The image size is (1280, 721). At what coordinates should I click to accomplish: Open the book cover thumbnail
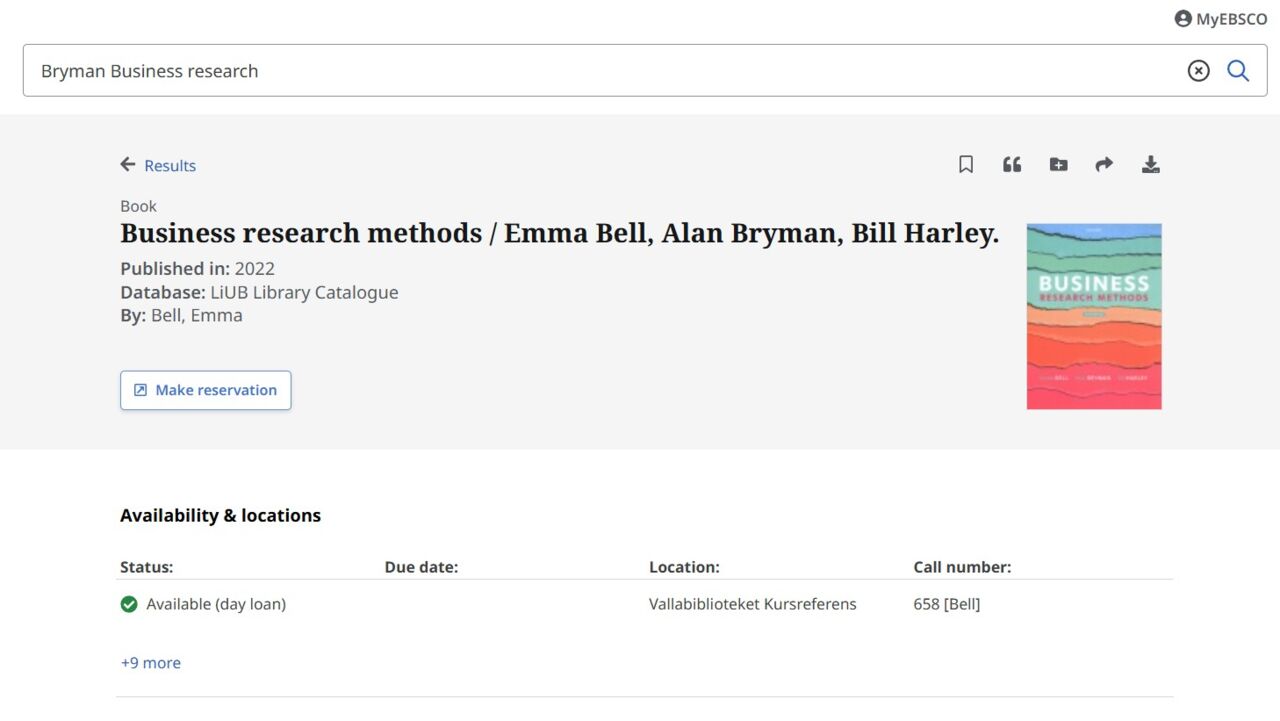(1094, 316)
